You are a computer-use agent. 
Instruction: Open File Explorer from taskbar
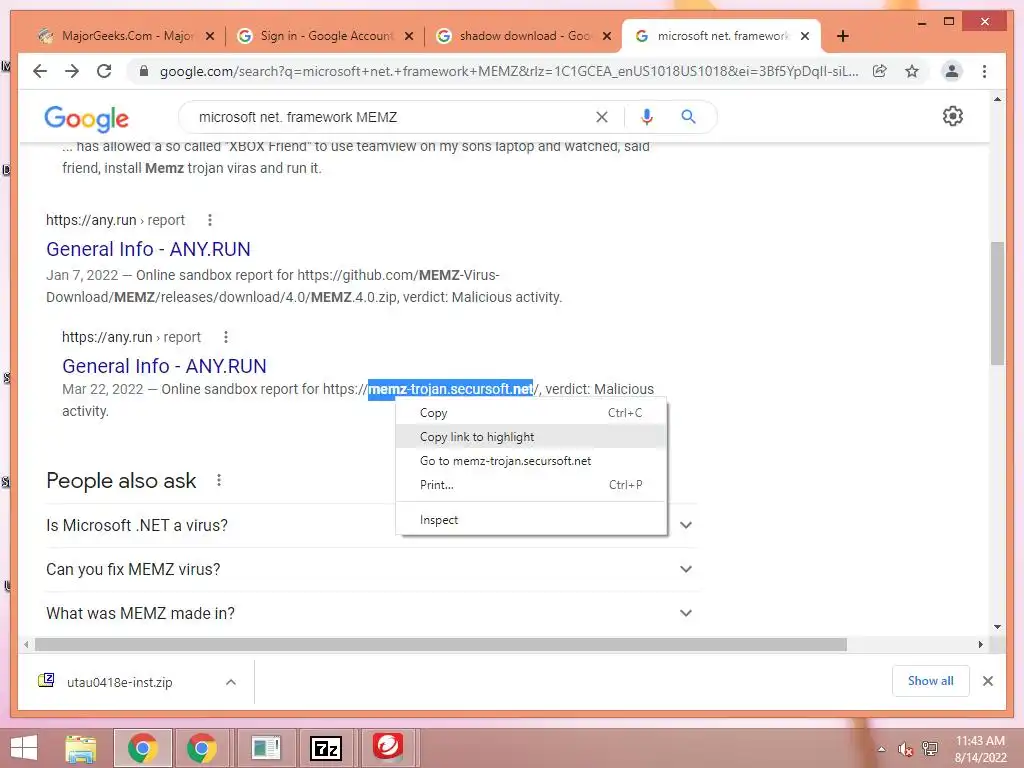coord(81,748)
